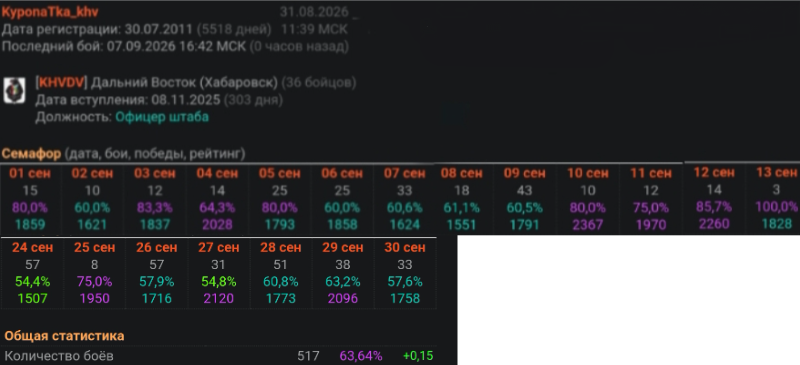Select win rate 54,8% under 27 сен
800x365 pixels.
pyautogui.click(x=218, y=282)
